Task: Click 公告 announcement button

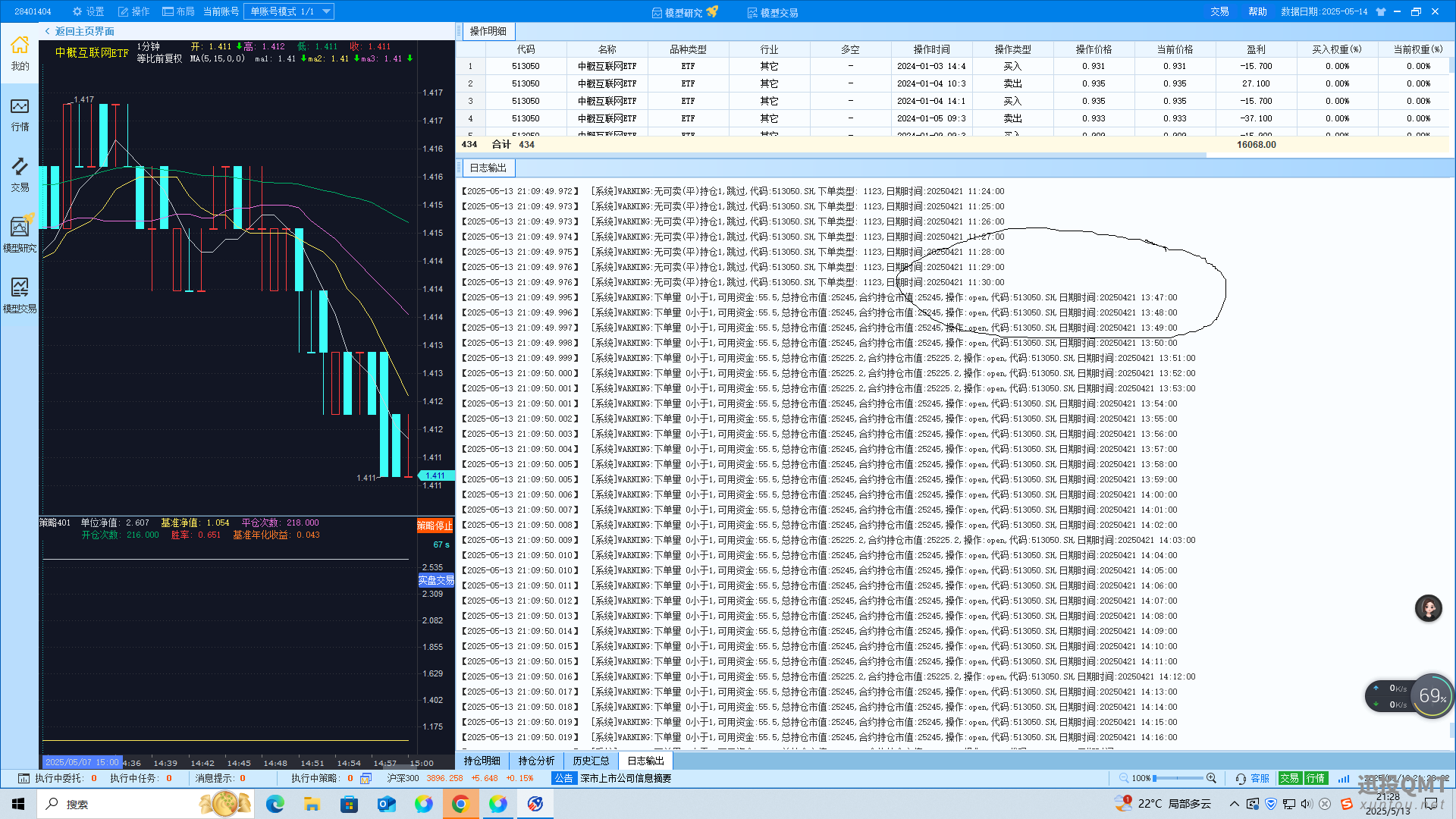Action: [x=563, y=778]
